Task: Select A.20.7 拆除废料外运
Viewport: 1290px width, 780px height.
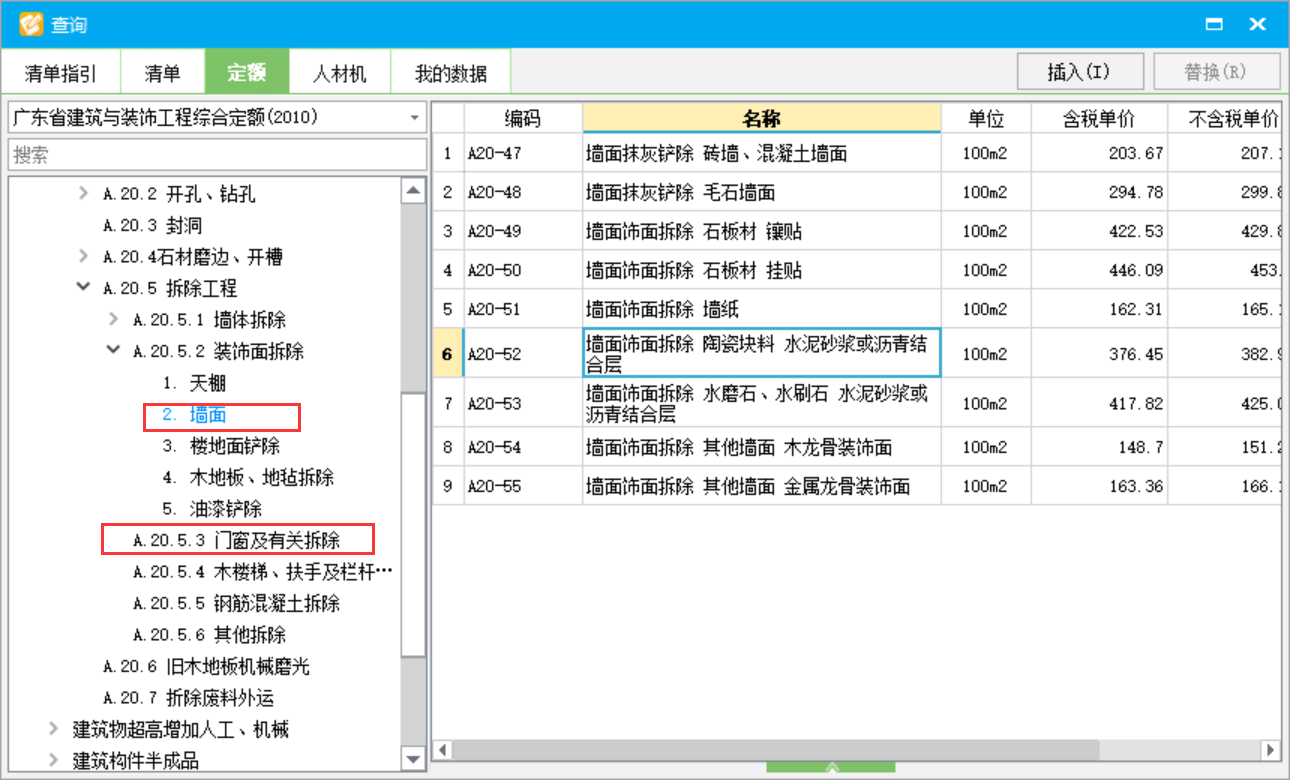Action: click(x=188, y=698)
